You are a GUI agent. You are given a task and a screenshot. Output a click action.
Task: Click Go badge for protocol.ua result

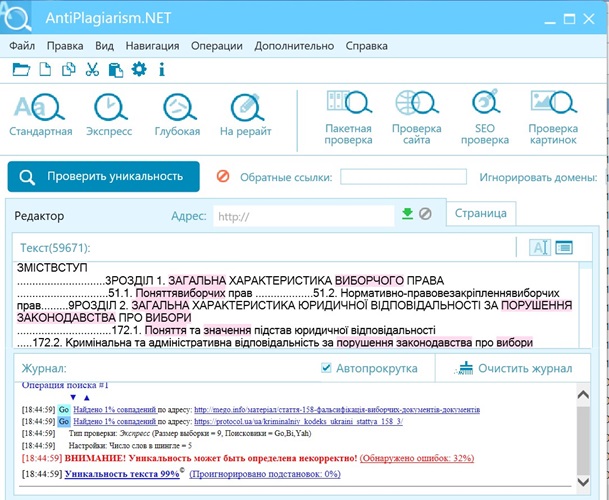tap(64, 422)
